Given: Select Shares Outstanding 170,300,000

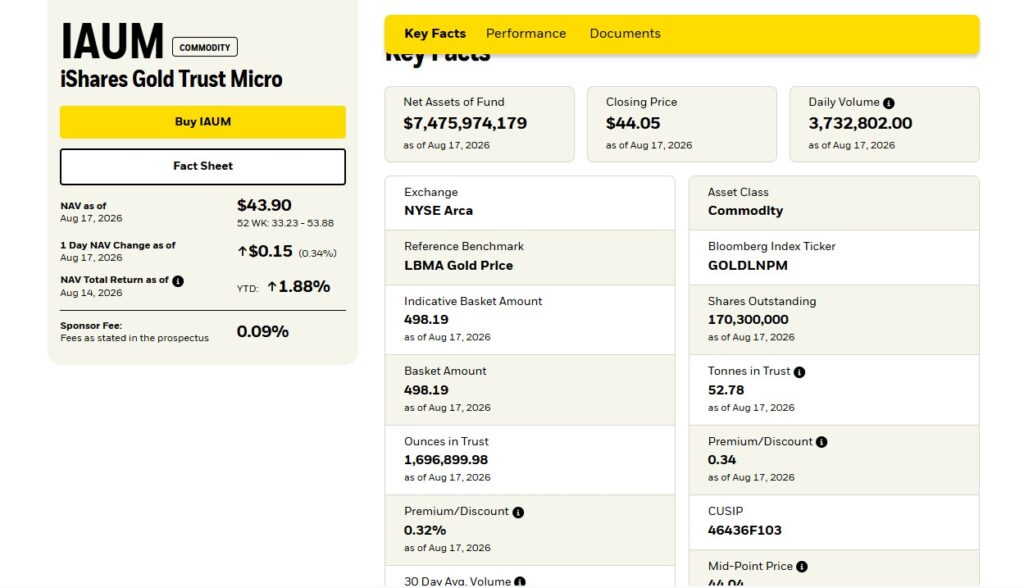Looking at the screenshot, I should click(x=748, y=320).
